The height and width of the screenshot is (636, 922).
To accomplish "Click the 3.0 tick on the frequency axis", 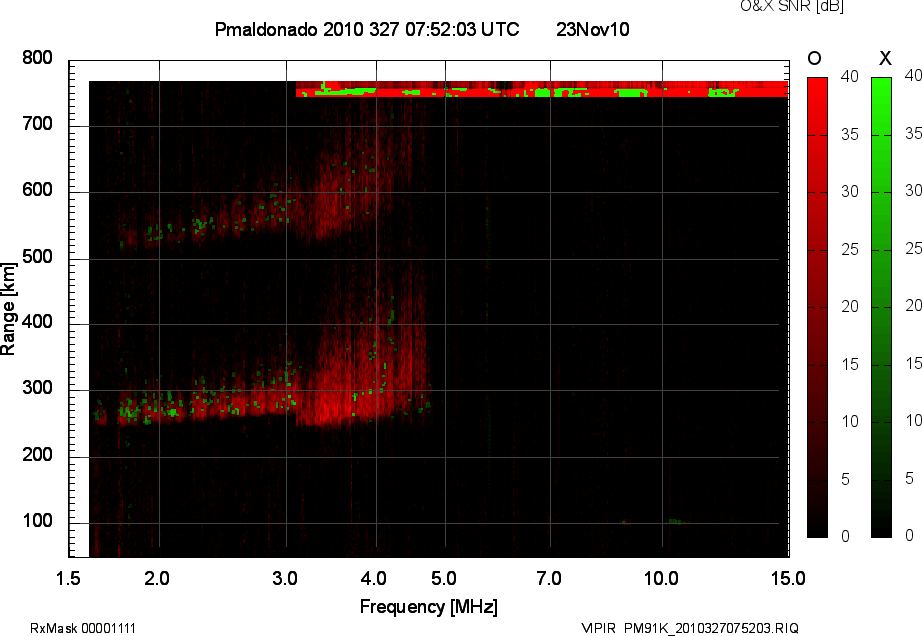I will click(x=285, y=578).
